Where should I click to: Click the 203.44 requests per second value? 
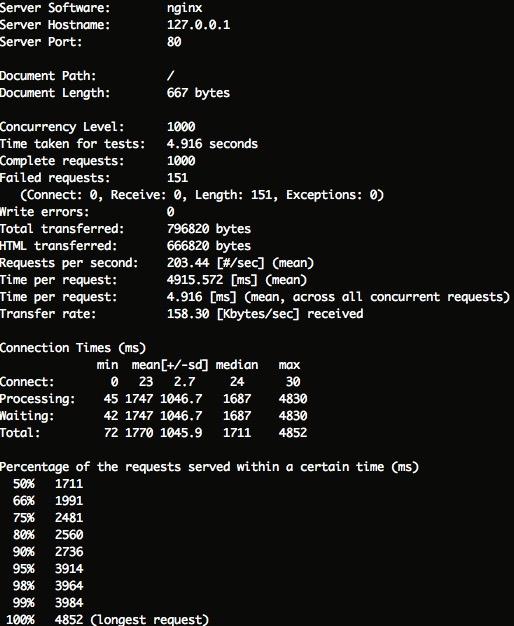[x=188, y=263]
